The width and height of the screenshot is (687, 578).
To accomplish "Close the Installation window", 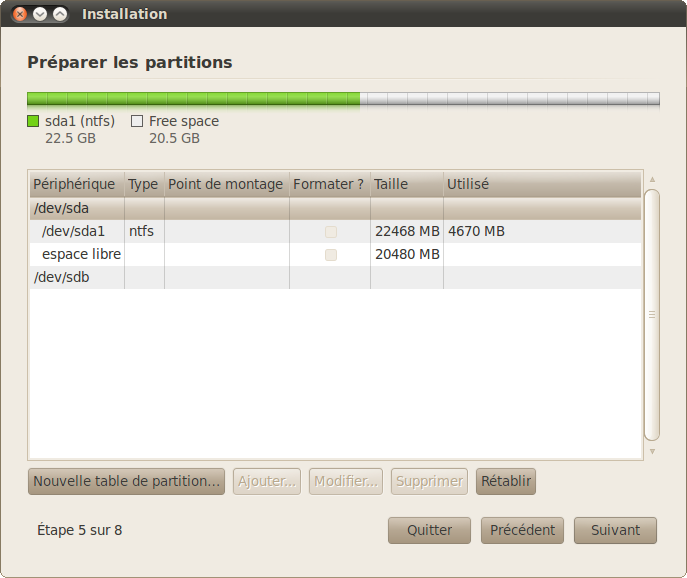I will click(x=21, y=14).
